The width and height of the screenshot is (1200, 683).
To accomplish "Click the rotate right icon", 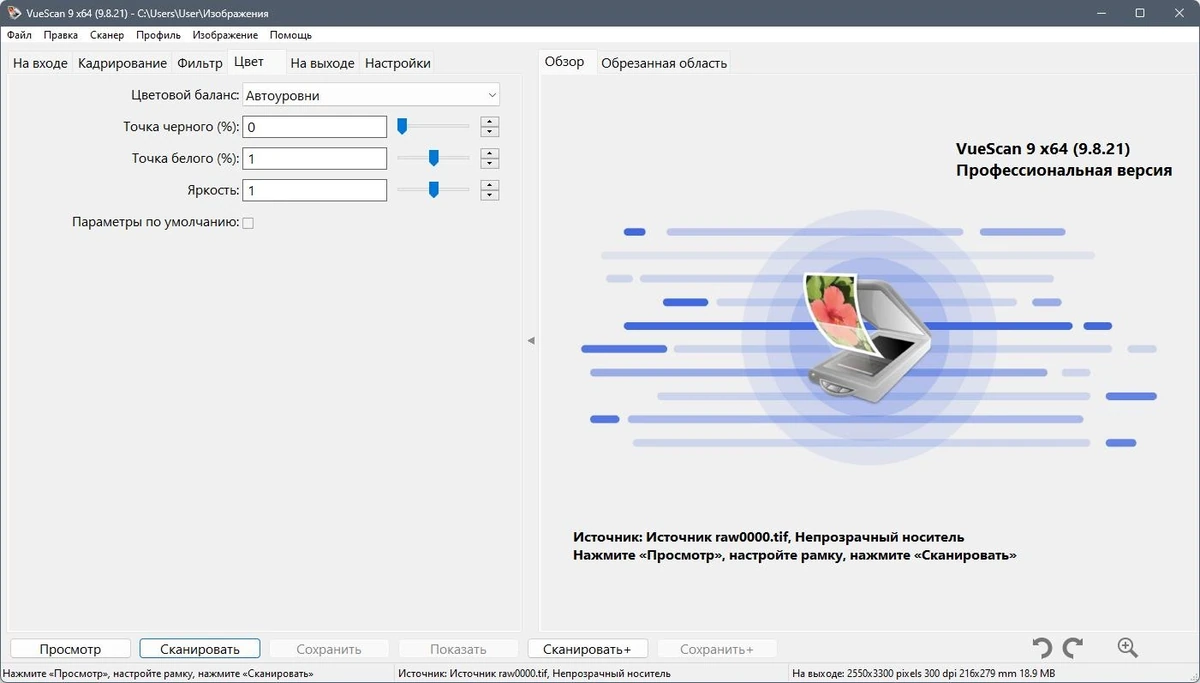I will [x=1073, y=648].
